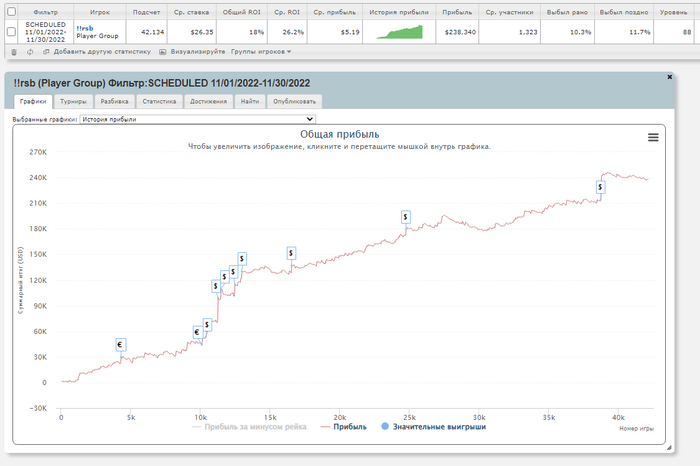Click the add-statistic icon beside Добавить другую статистику

pos(46,52)
